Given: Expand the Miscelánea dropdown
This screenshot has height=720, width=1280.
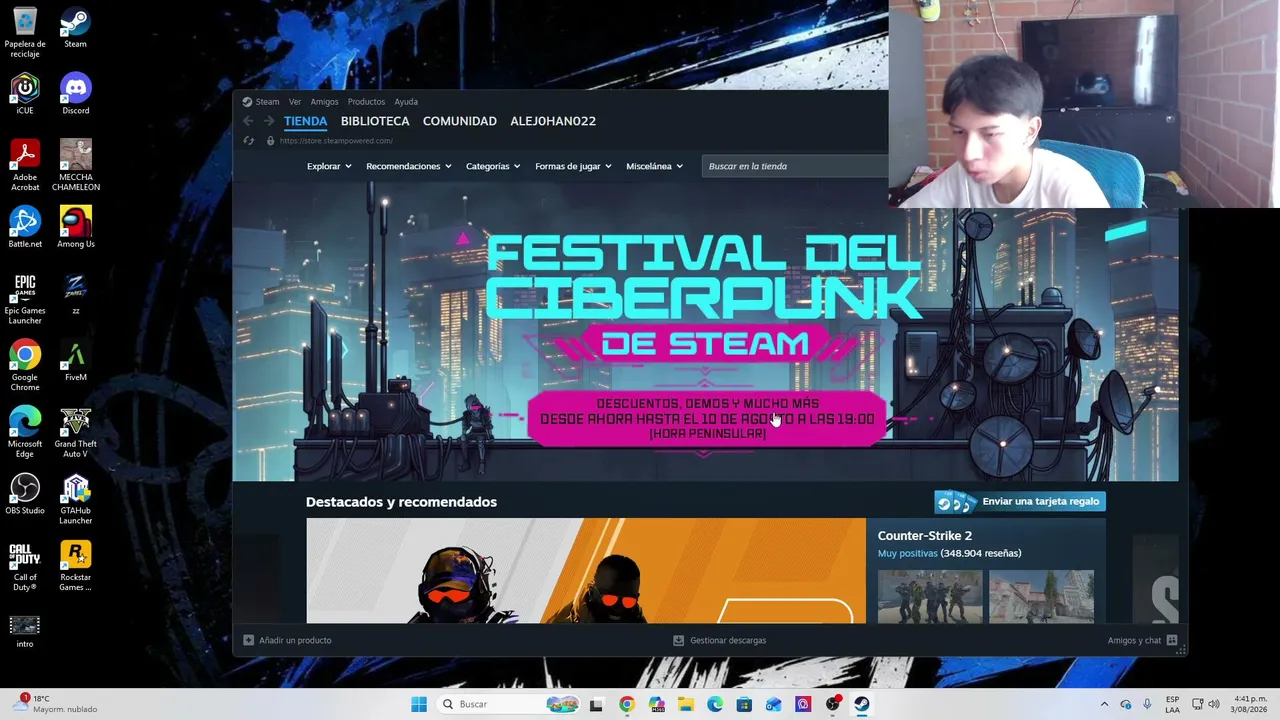Looking at the screenshot, I should (655, 166).
